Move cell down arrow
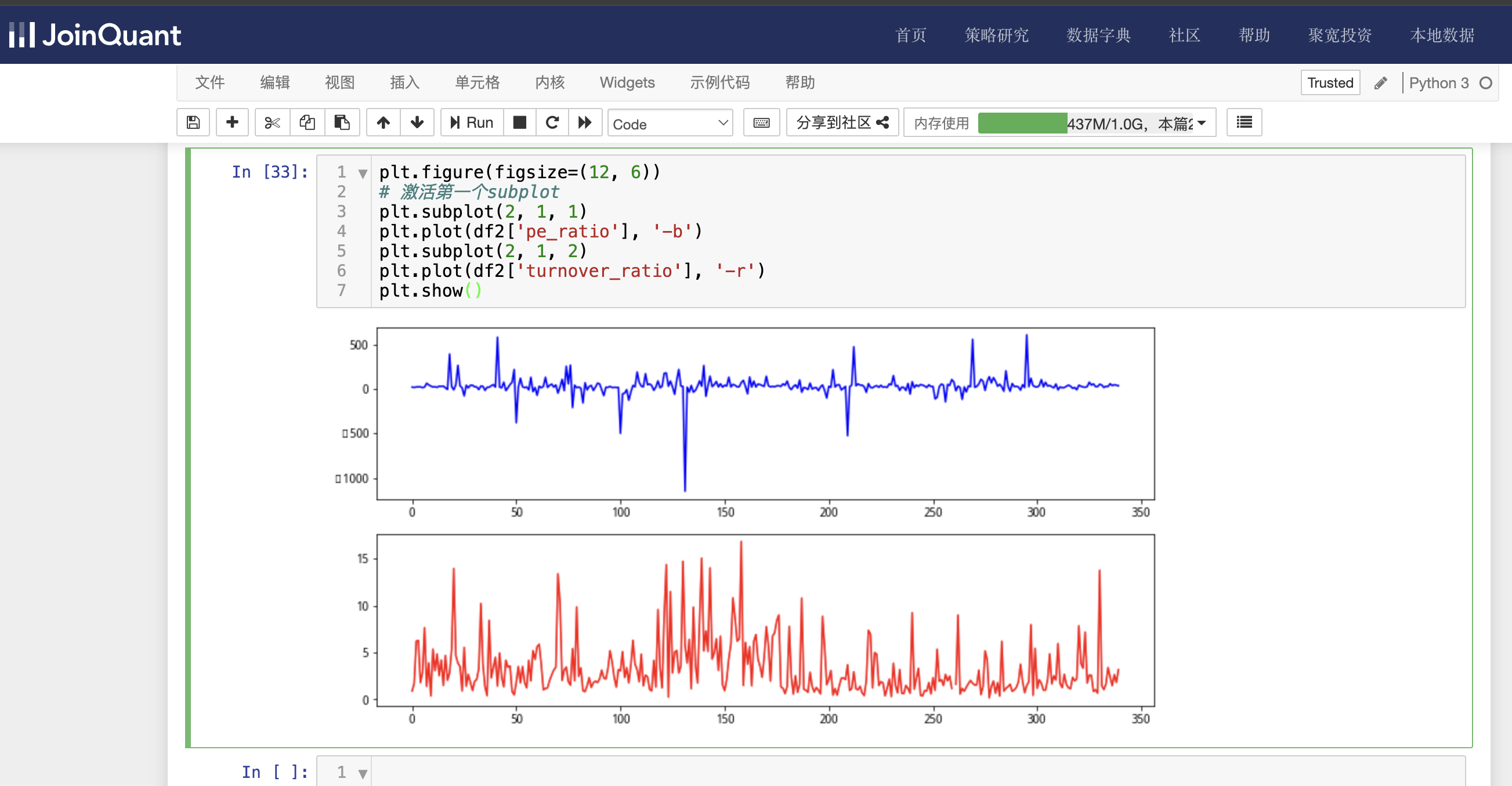This screenshot has height=786, width=1512. (x=417, y=122)
